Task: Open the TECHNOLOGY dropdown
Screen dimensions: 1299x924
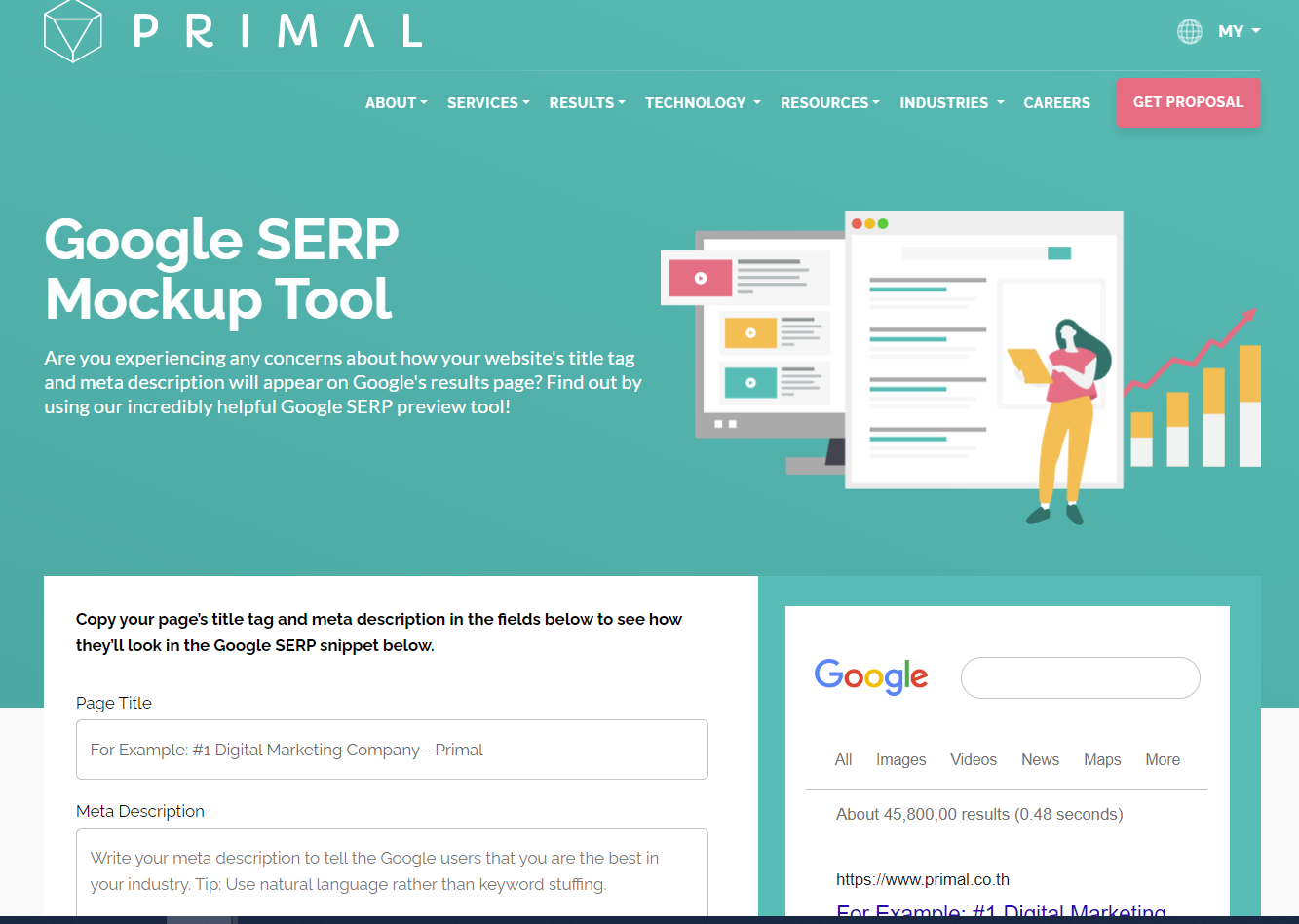Action: (703, 102)
